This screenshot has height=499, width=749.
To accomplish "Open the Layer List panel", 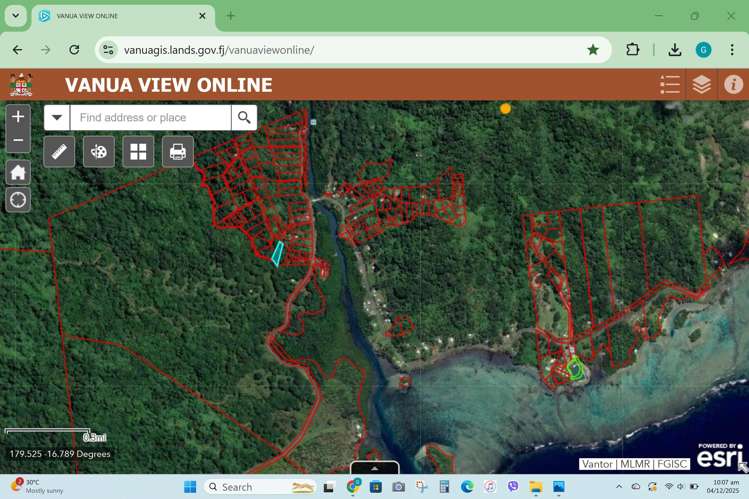I will tap(701, 85).
